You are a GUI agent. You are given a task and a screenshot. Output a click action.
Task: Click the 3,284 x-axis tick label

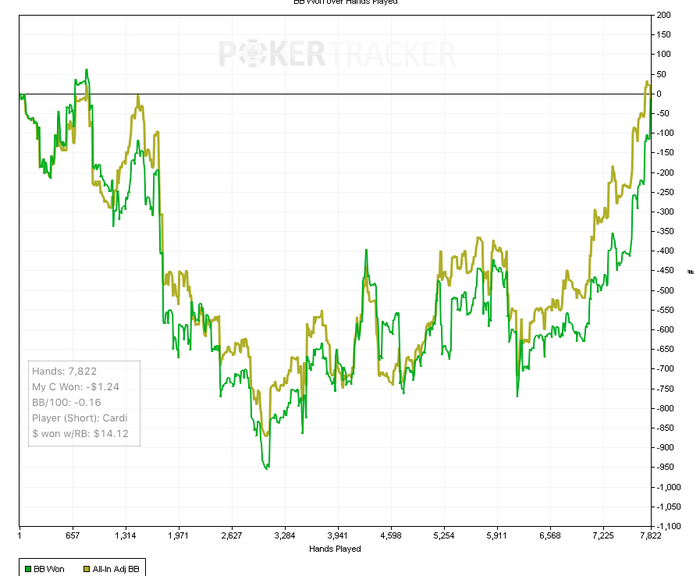point(284,535)
